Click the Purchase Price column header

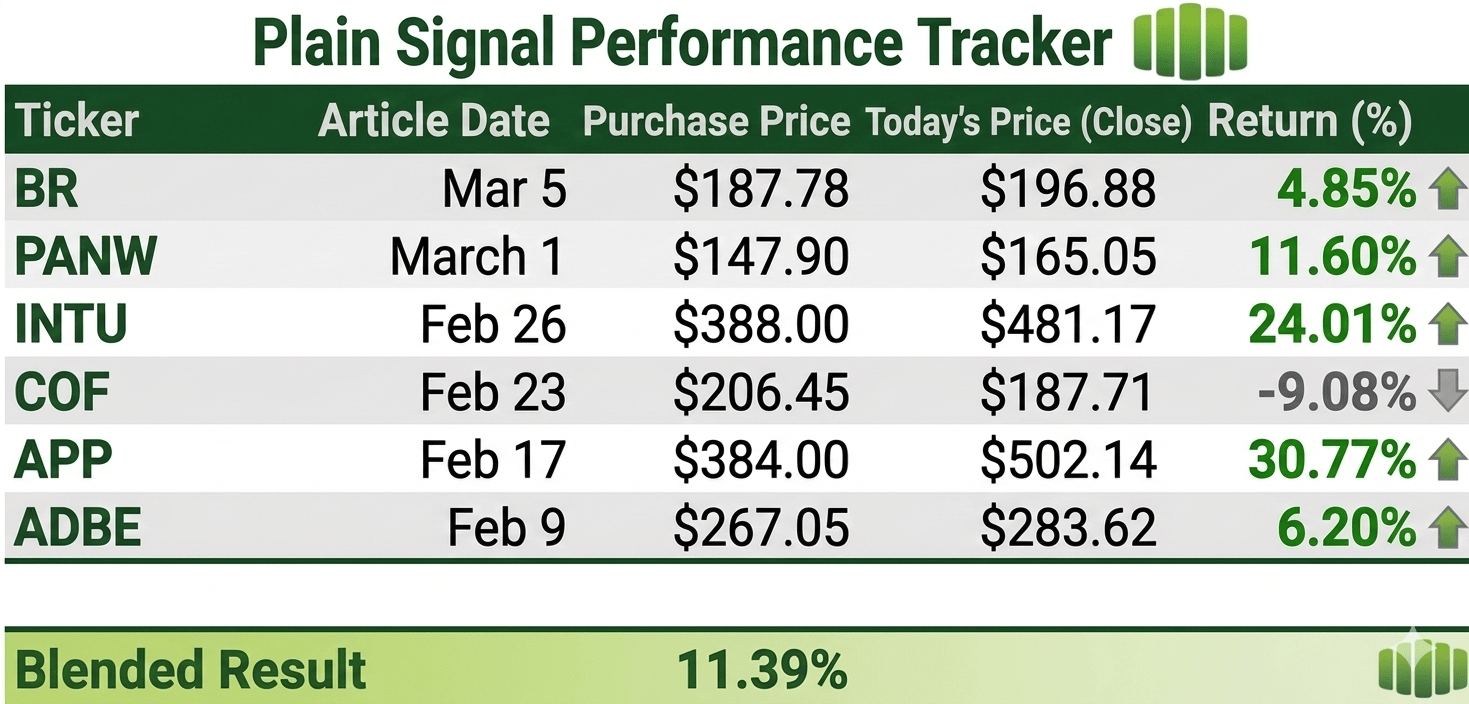click(716, 121)
